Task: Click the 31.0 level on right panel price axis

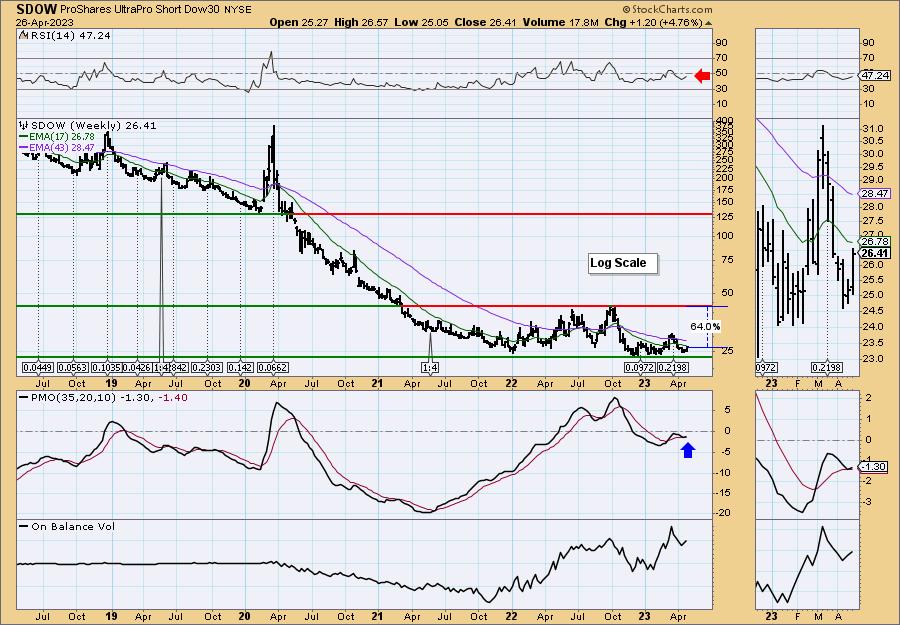Action: tap(872, 128)
